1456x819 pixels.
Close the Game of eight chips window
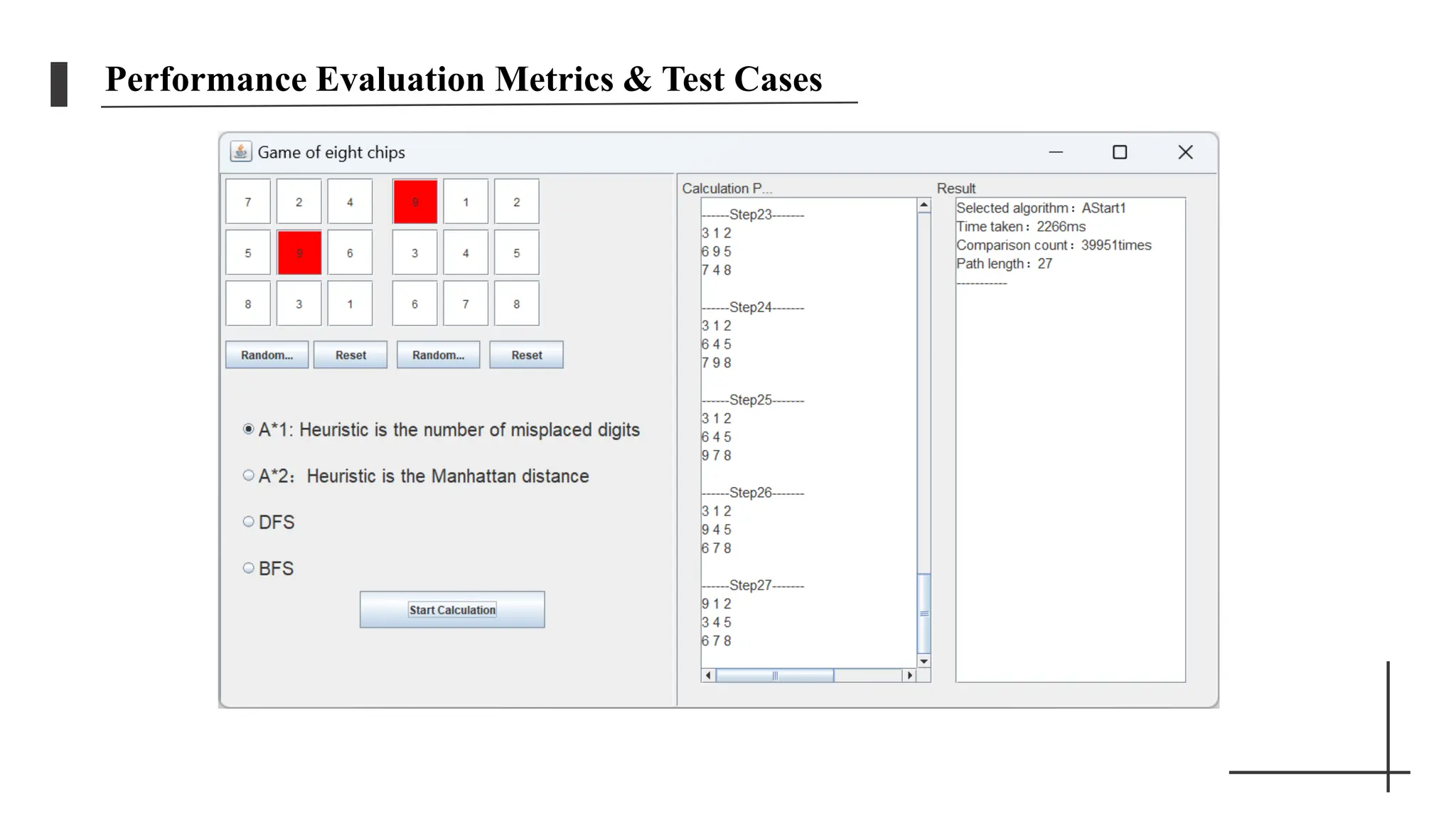click(x=1185, y=152)
